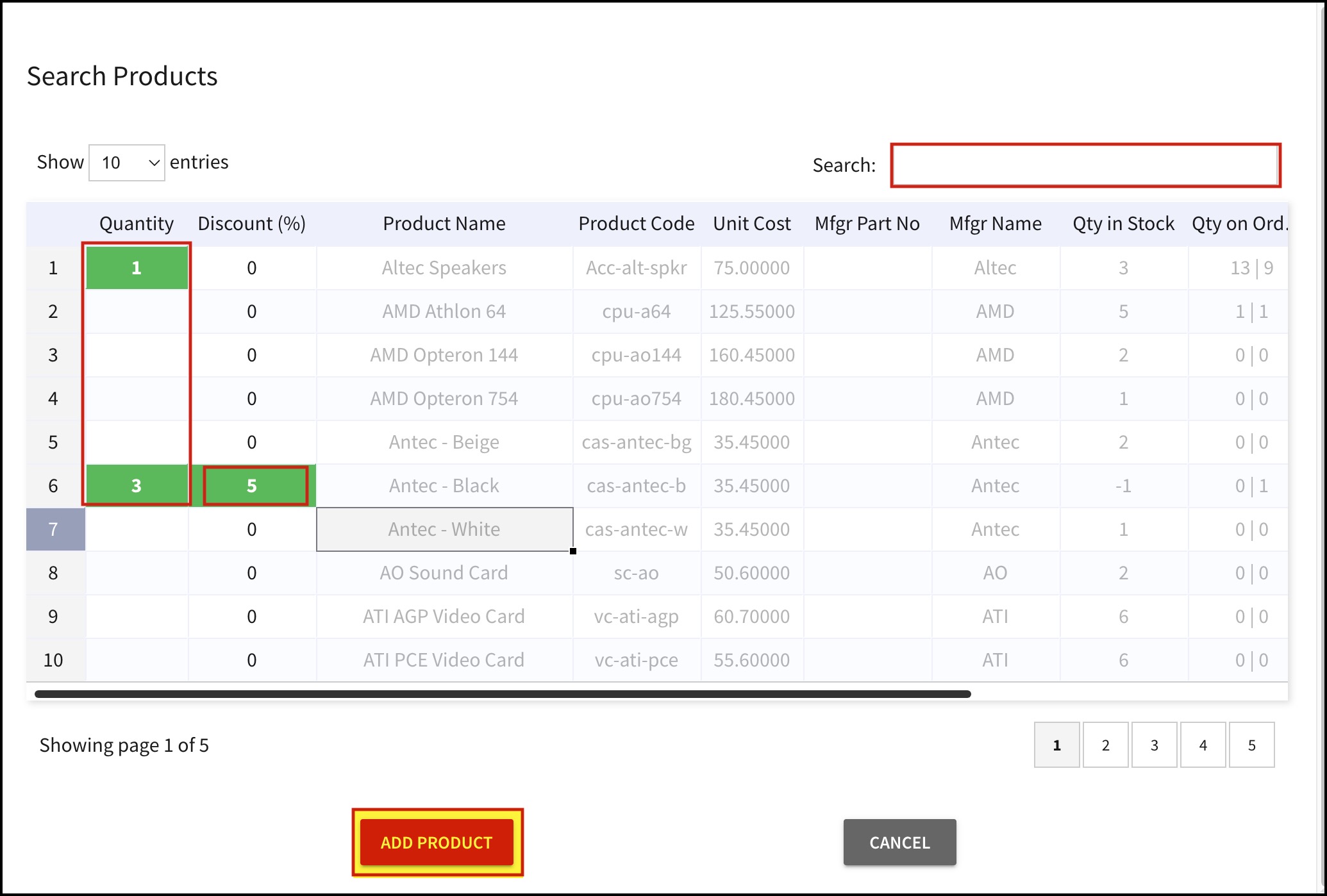
Task: Sort by Unit Cost column header
Action: coord(752,224)
